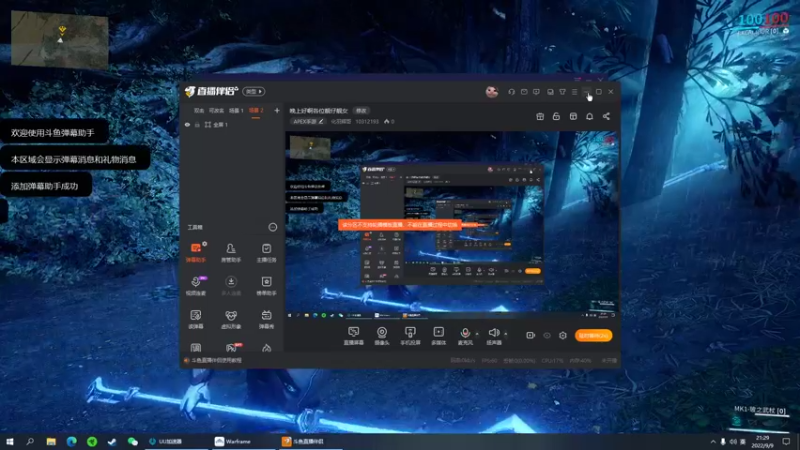Open File Explorer from the taskbar
The height and width of the screenshot is (450, 800).
pyautogui.click(x=51, y=441)
